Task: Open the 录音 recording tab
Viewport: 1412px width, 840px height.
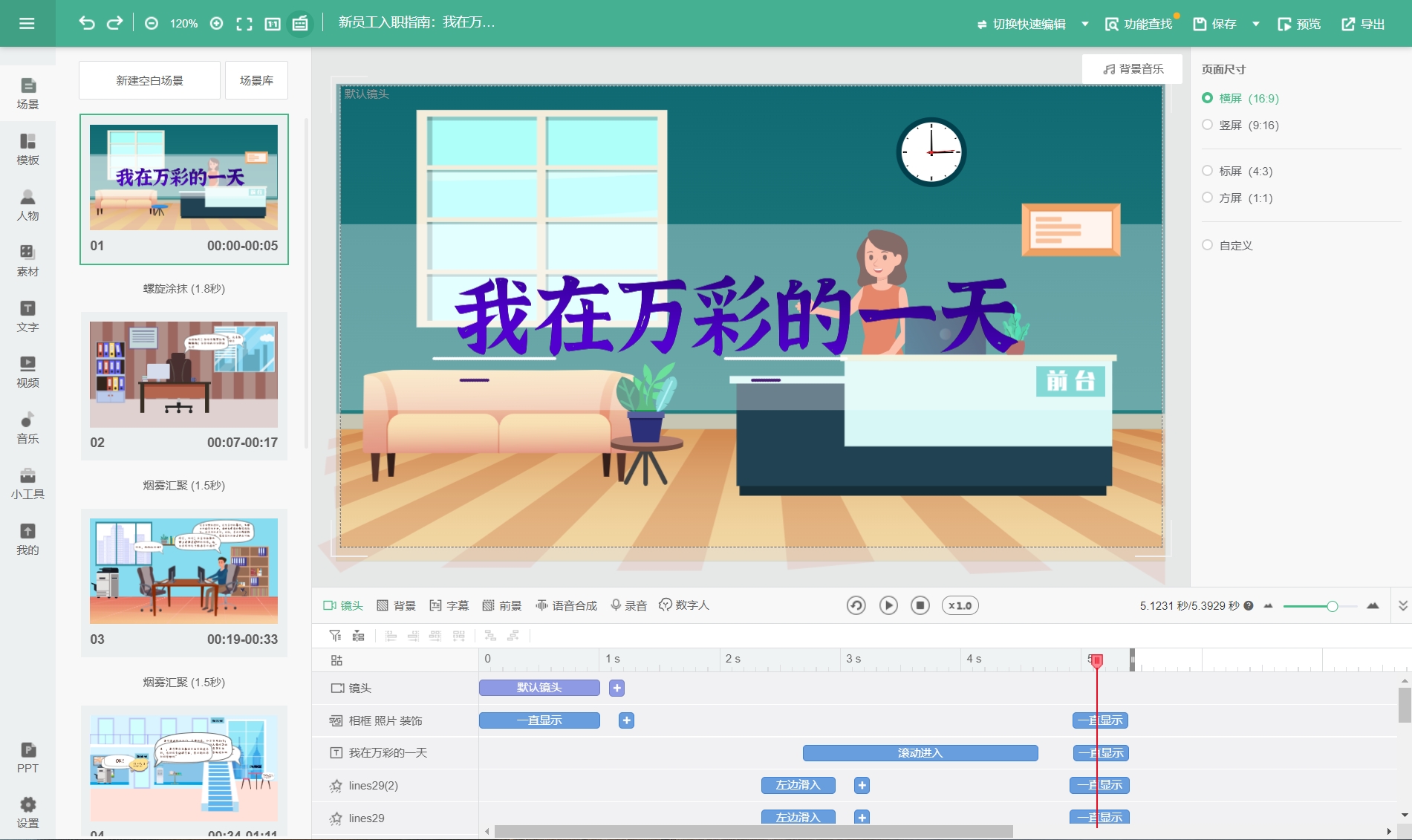Action: 629,605
